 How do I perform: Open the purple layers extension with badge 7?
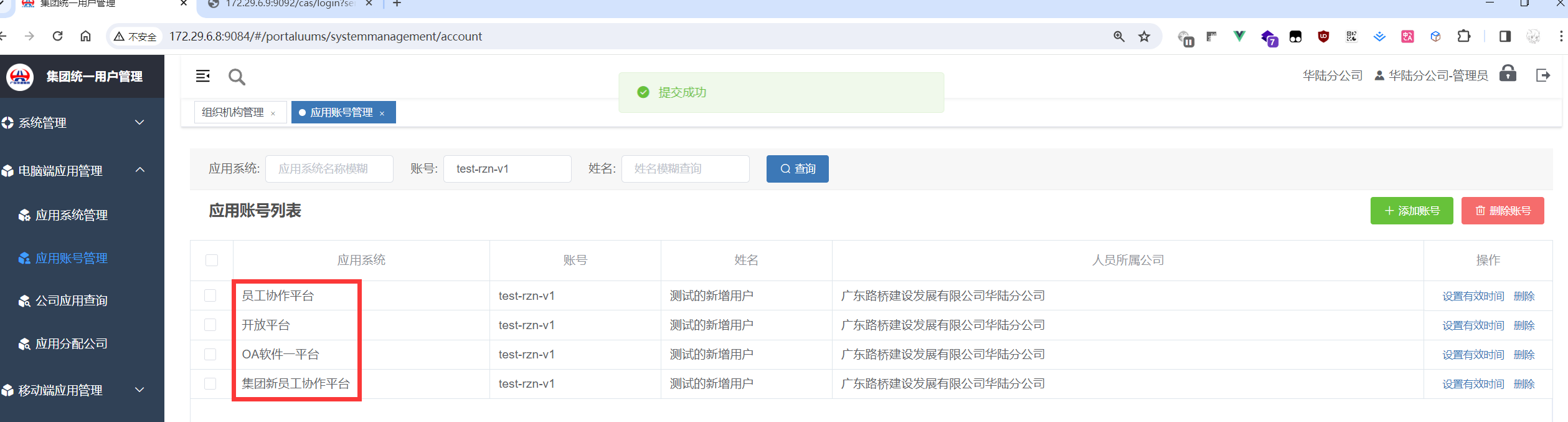coord(1269,38)
